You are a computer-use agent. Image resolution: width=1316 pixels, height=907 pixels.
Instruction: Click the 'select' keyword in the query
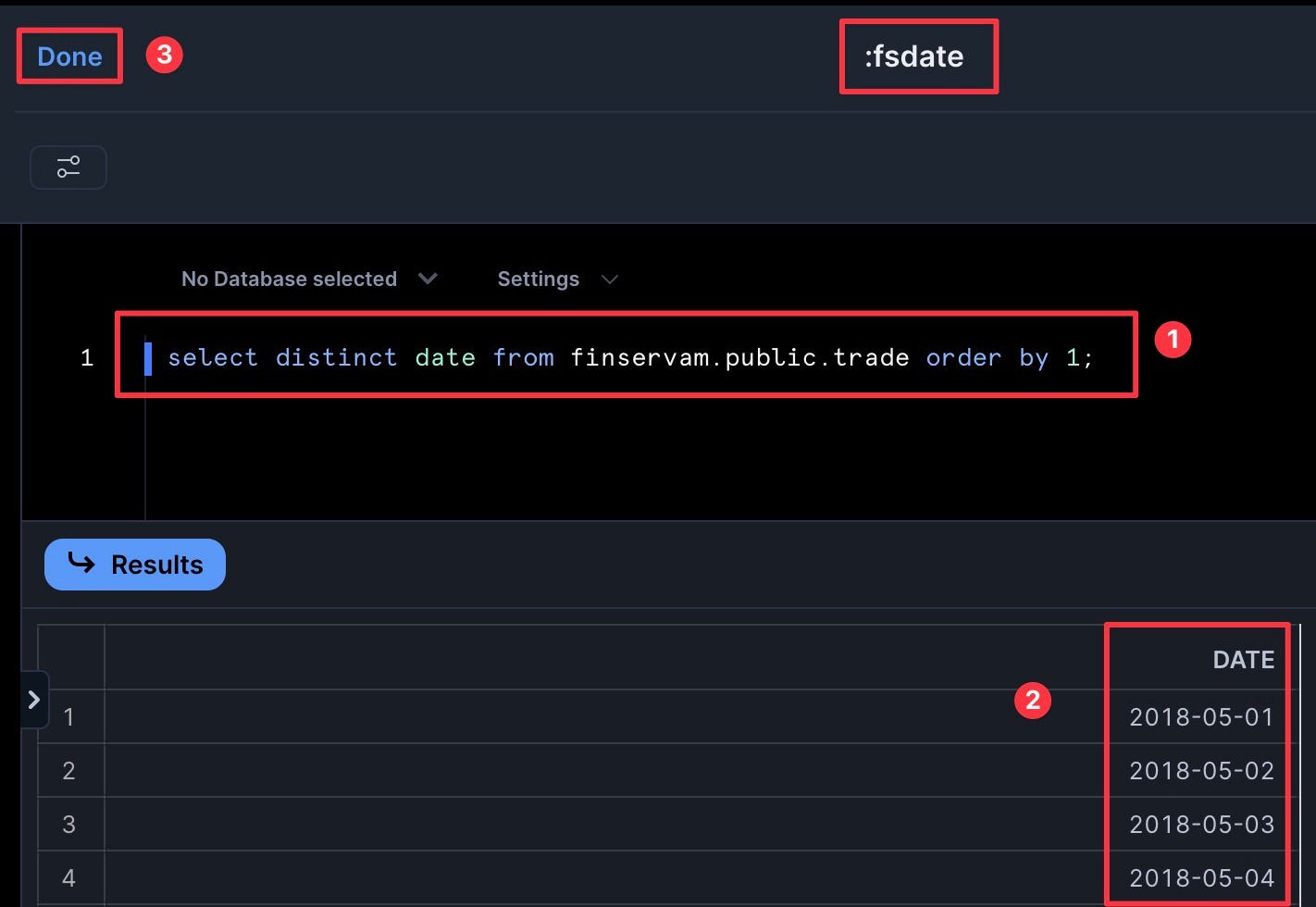pos(212,357)
